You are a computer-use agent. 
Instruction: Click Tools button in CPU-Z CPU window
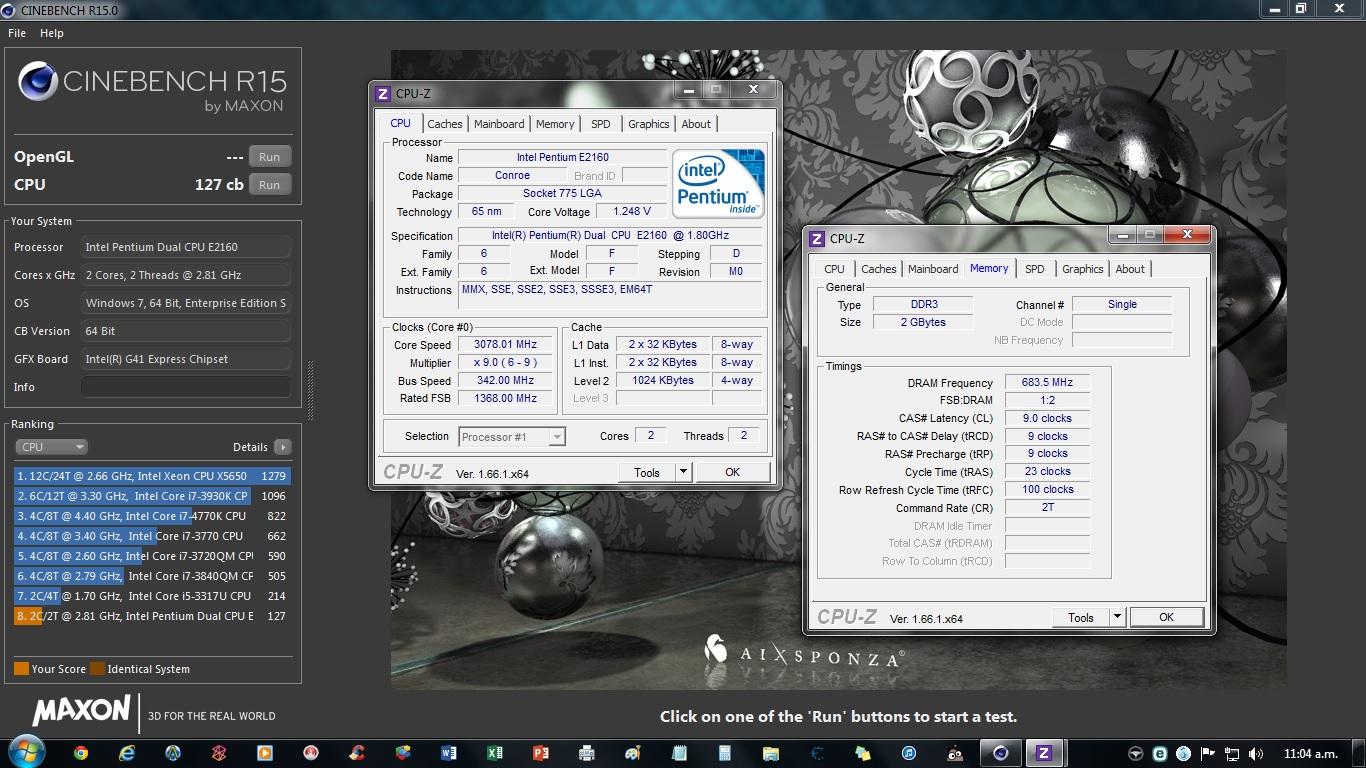click(x=647, y=472)
